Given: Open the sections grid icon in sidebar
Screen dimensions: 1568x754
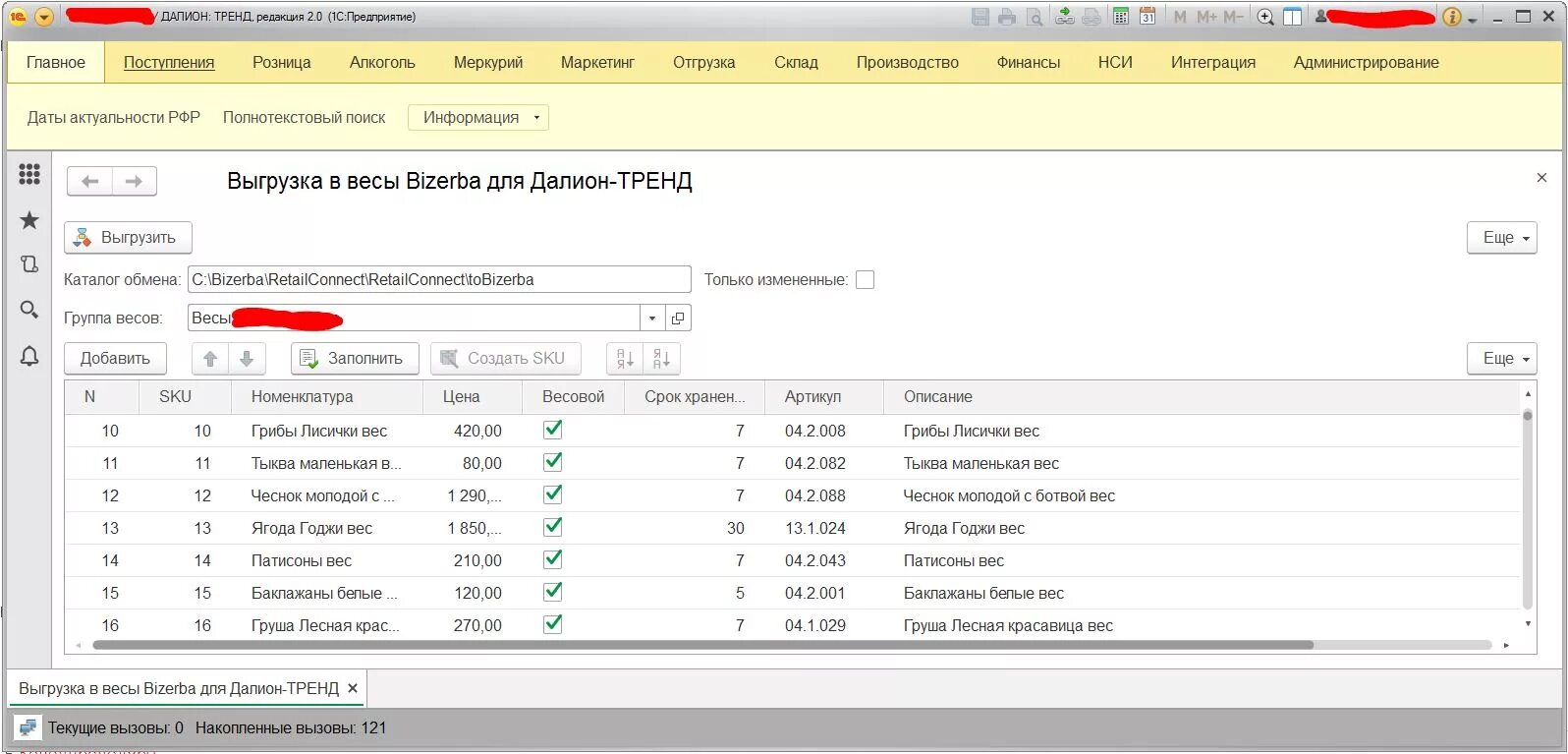Looking at the screenshot, I should pyautogui.click(x=29, y=174).
